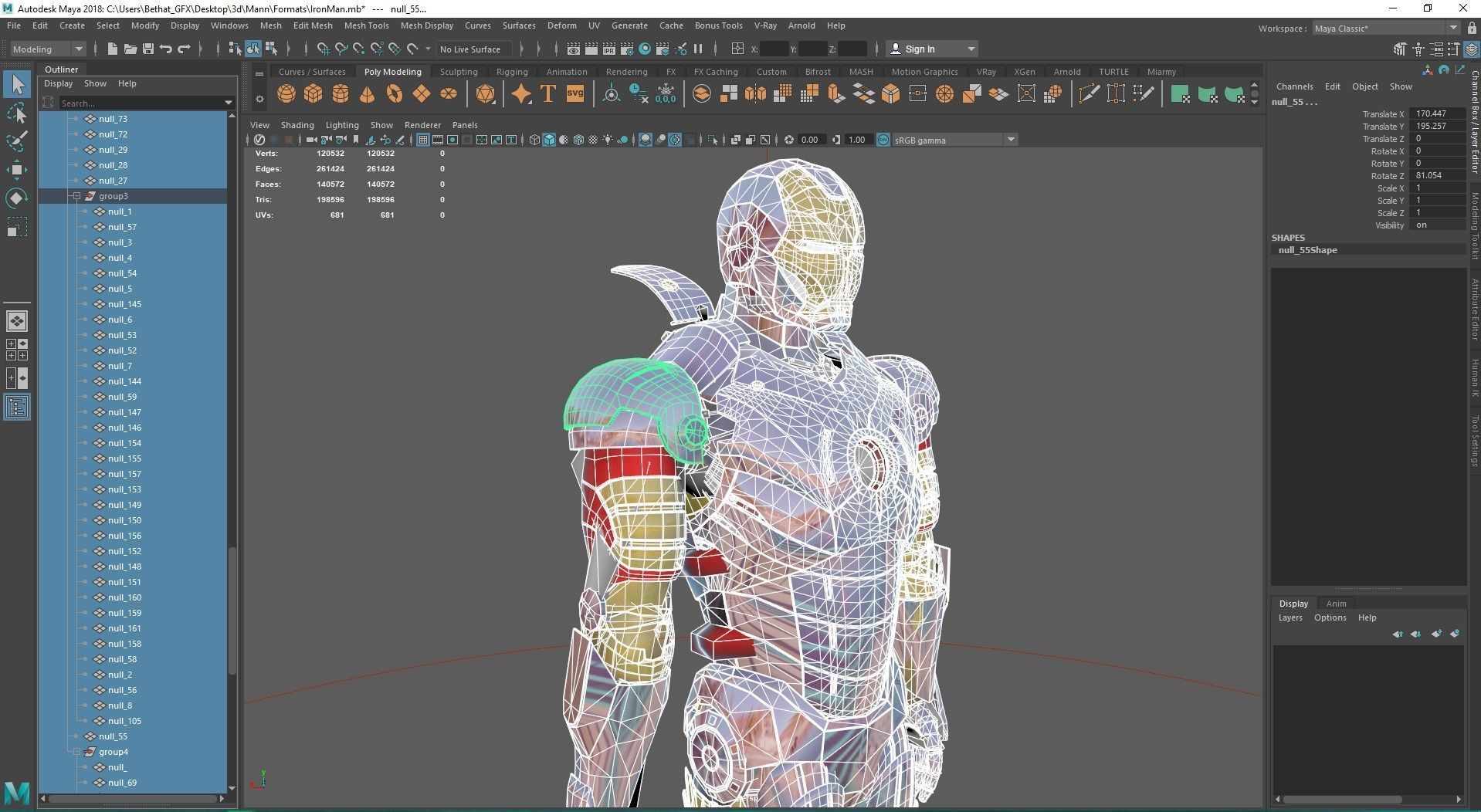This screenshot has width=1481, height=812.
Task: Open the sRGB gamma view transform dropdown
Action: coord(955,140)
